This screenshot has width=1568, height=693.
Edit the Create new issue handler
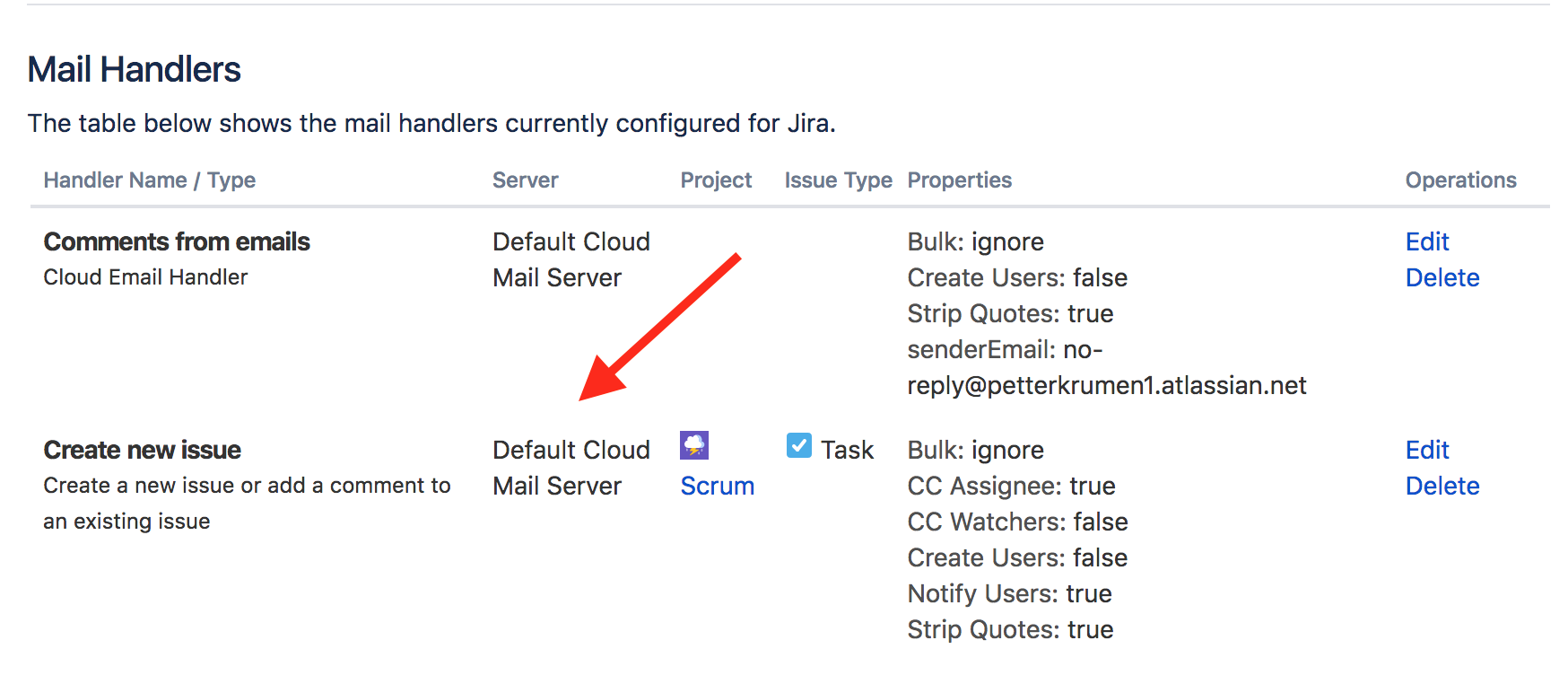(x=1427, y=450)
